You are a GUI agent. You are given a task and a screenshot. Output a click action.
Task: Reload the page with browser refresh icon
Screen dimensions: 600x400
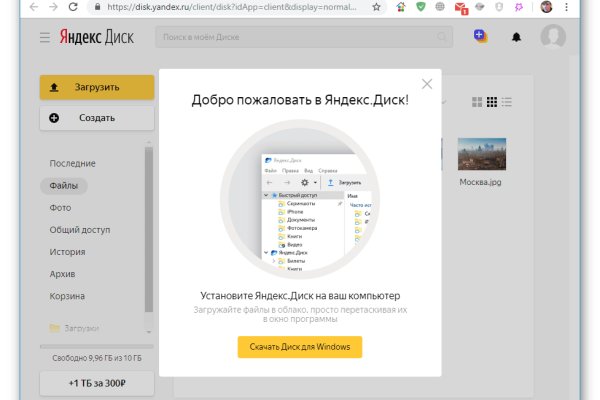74,7
